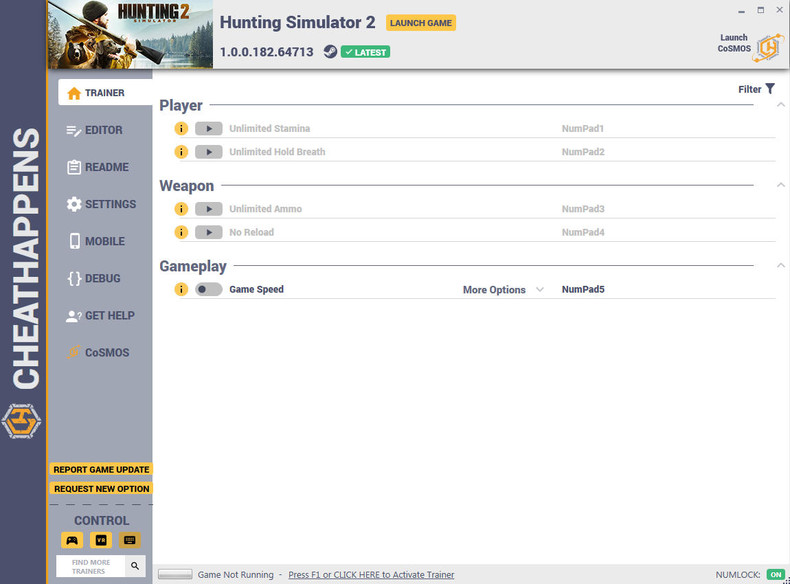
Task: Click the NumPad3 hotkey for Unlimited Ammo
Action: [x=583, y=209]
